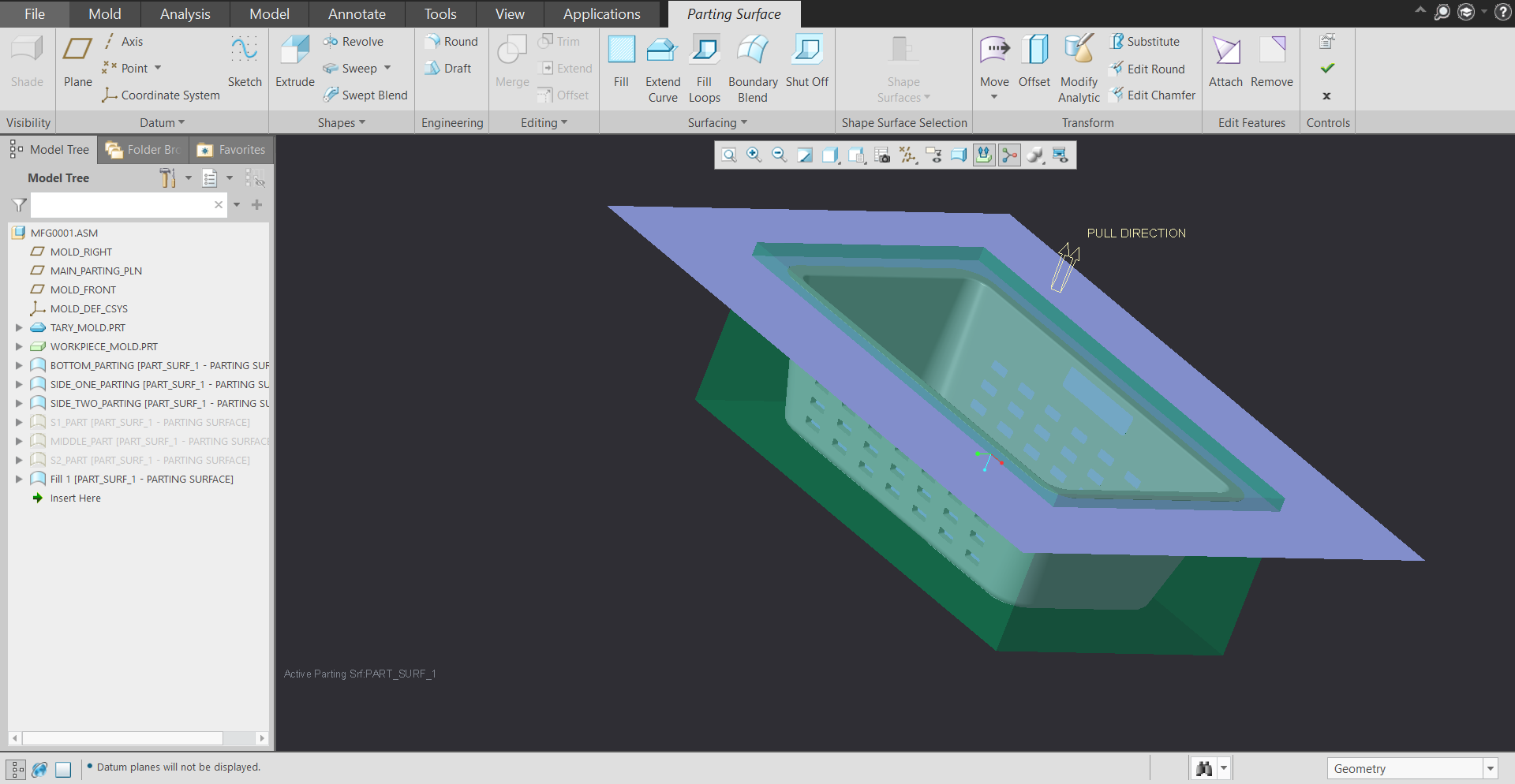Screen dimensions: 1515x784
Task: Click the Fill surface tool
Action: tap(621, 61)
